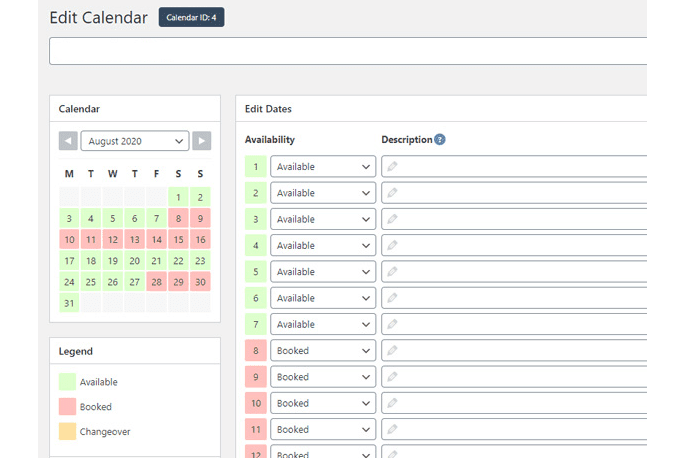Click the description field for day 6

tap(514, 298)
